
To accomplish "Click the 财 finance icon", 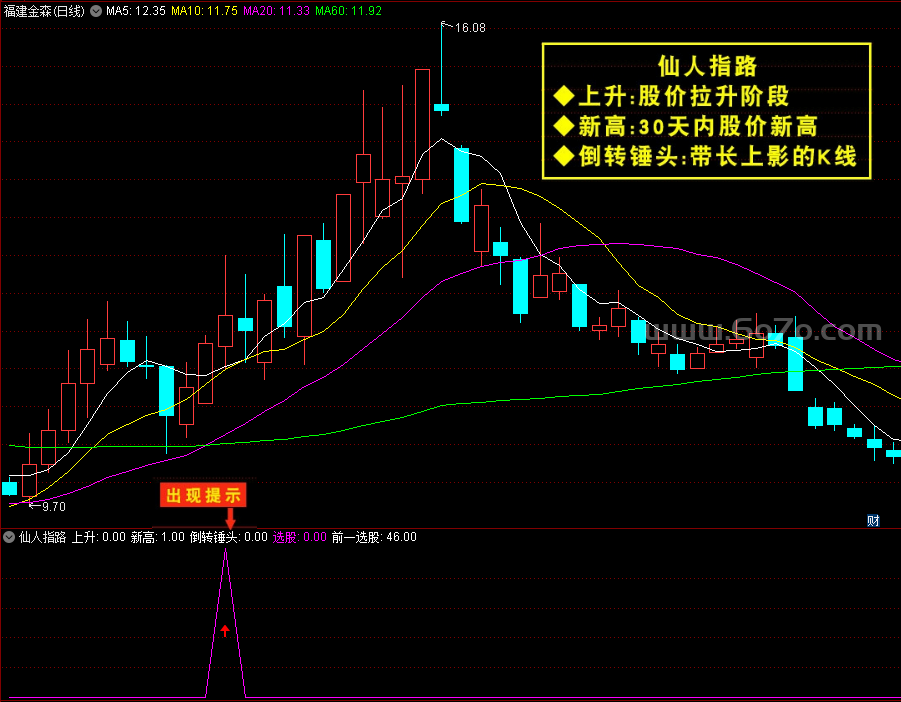I will 873,520.
